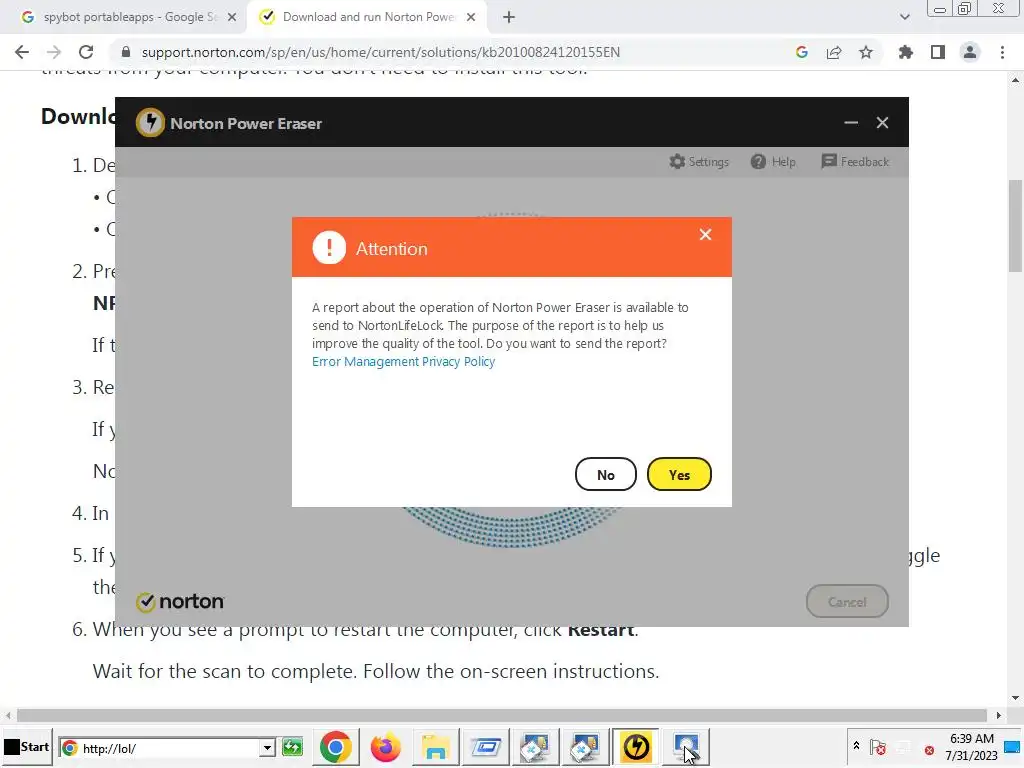Open Chrome extensions puzzle icon
The width and height of the screenshot is (1024, 768).
(906, 52)
